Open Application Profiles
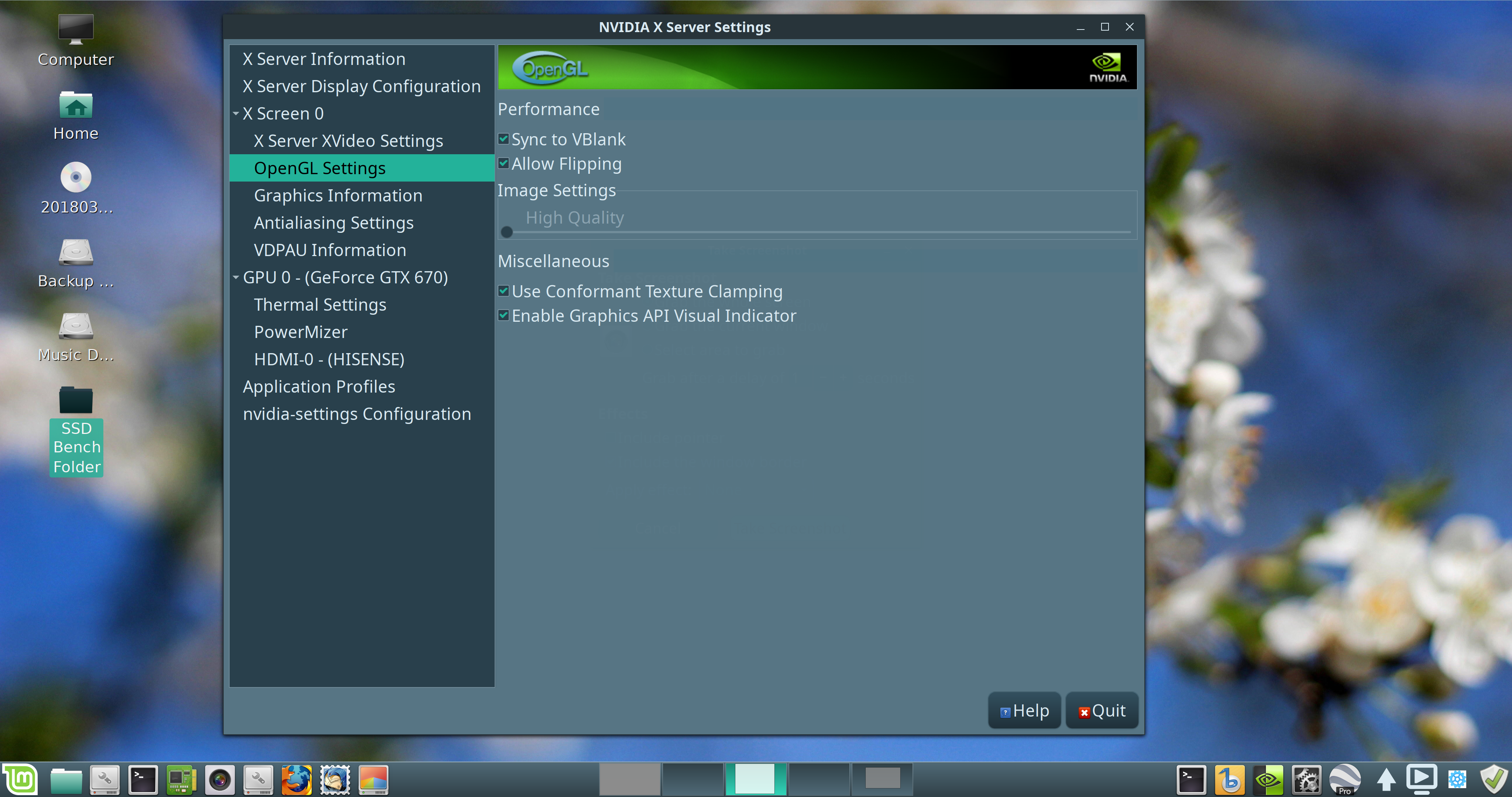The image size is (1512, 797). [x=319, y=386]
